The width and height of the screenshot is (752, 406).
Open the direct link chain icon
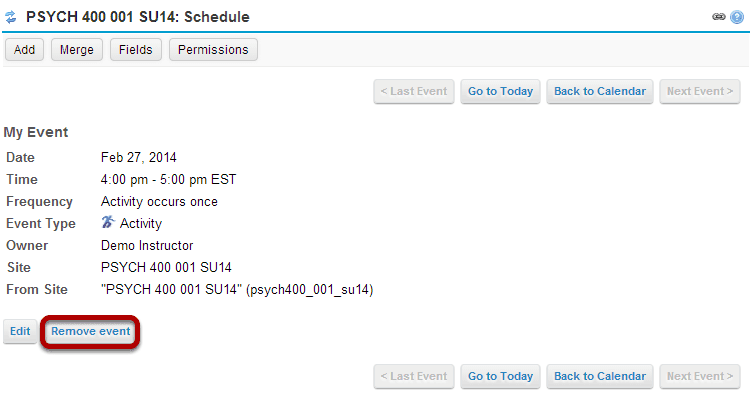click(x=718, y=17)
